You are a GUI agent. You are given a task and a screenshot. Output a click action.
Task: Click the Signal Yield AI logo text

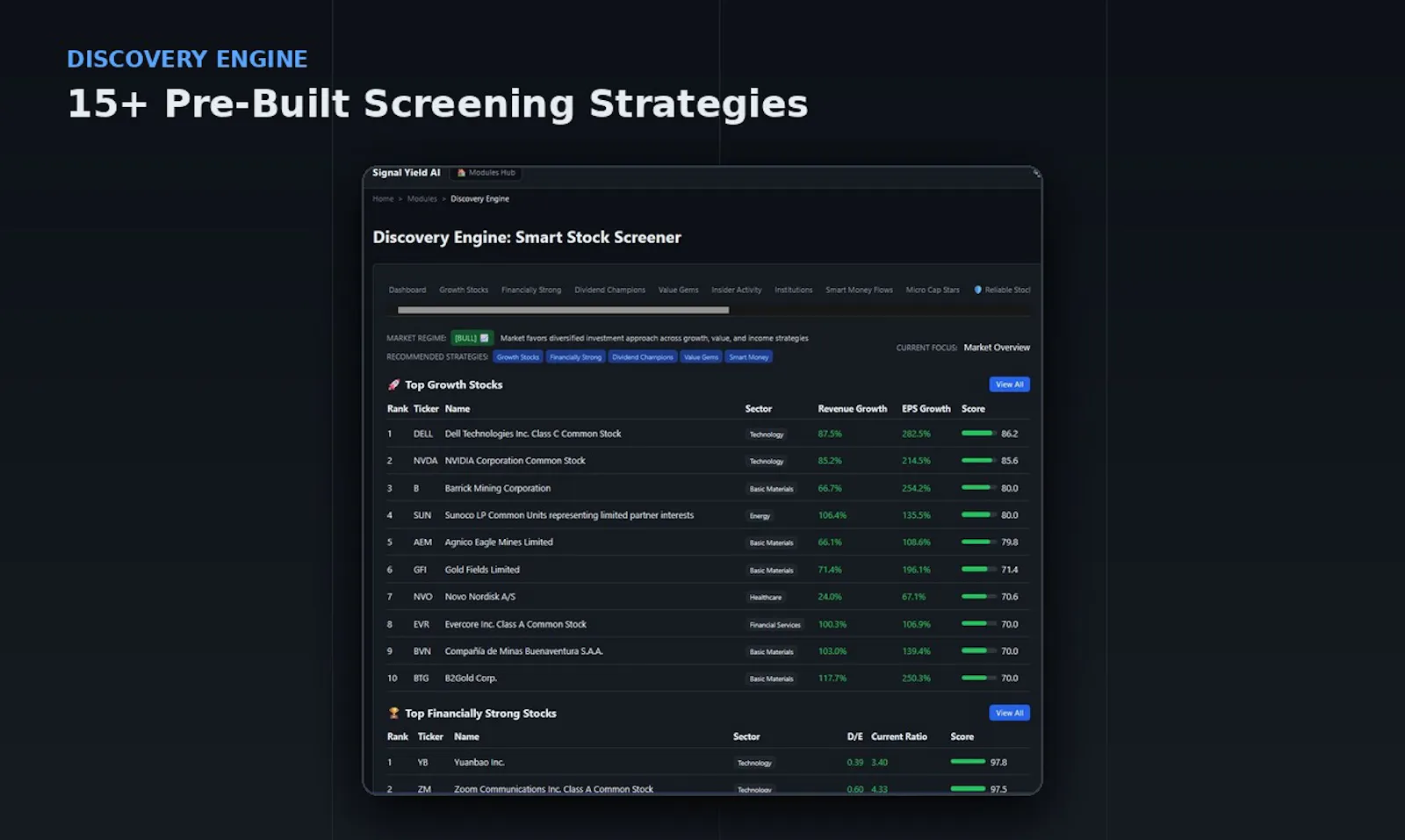click(x=406, y=173)
